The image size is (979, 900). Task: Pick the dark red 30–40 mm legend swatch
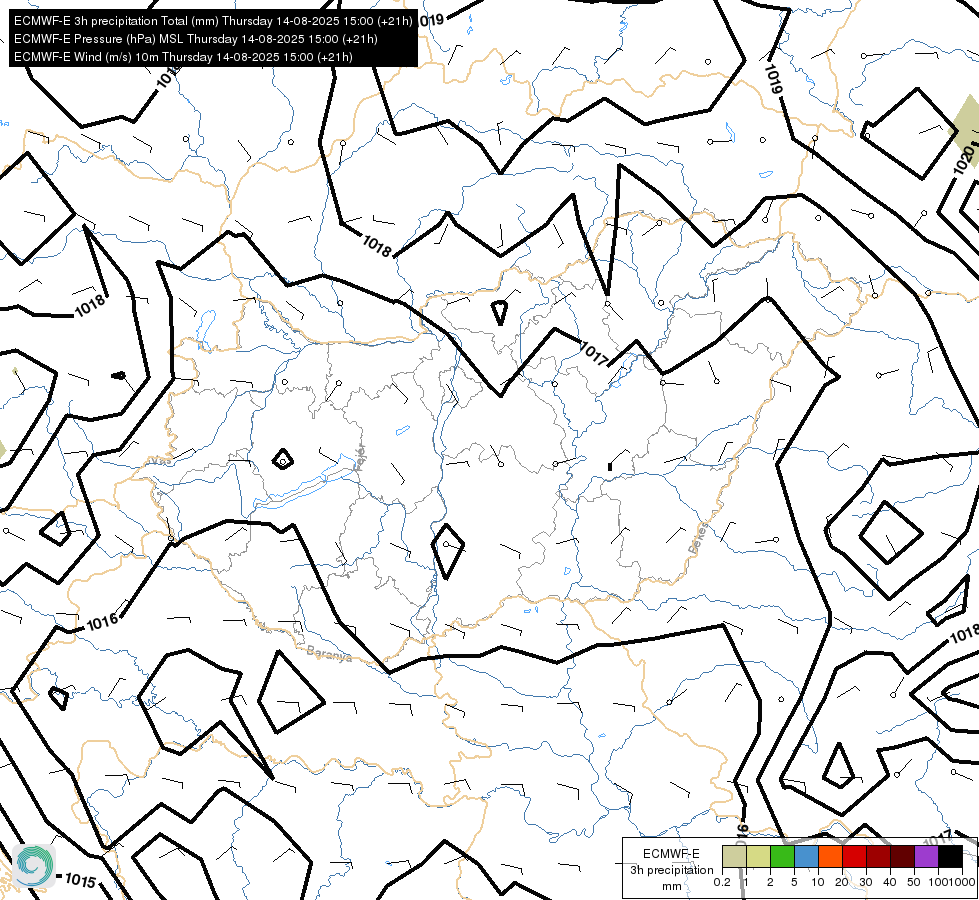[x=878, y=857]
